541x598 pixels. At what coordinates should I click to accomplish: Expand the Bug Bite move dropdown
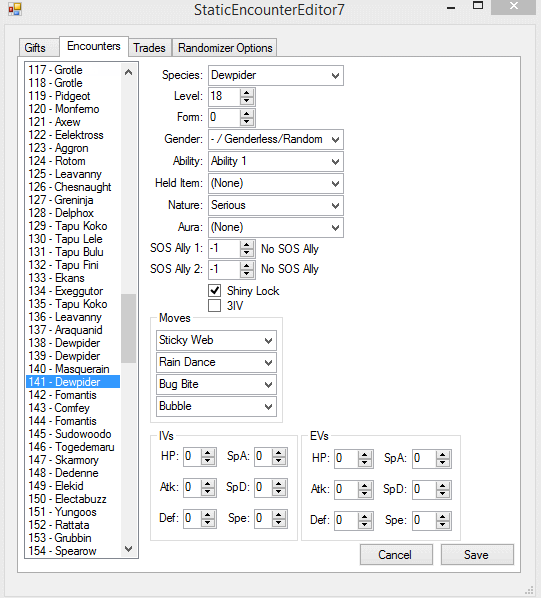pos(268,385)
